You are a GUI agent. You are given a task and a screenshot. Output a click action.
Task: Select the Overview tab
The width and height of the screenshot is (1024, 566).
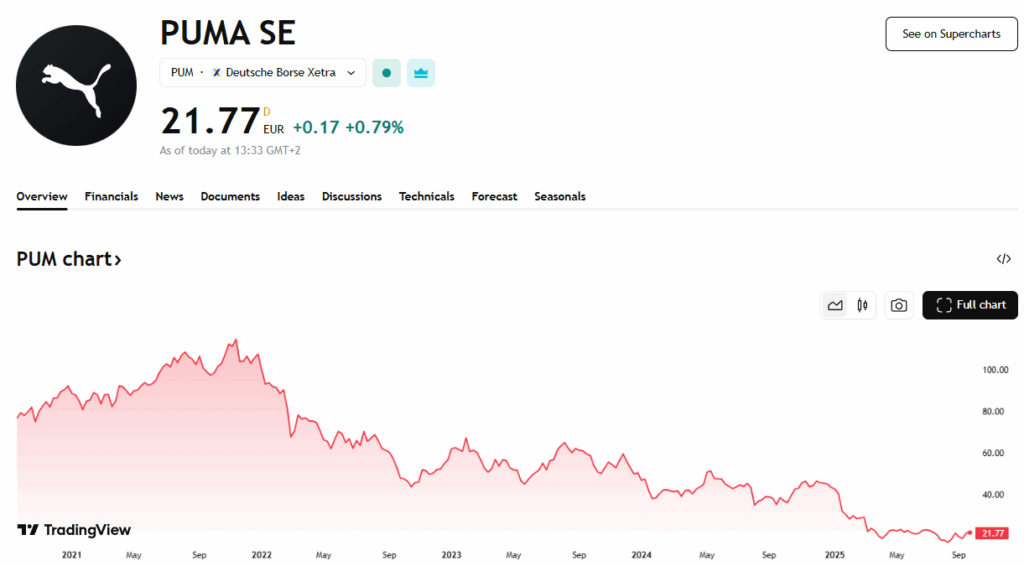(42, 197)
